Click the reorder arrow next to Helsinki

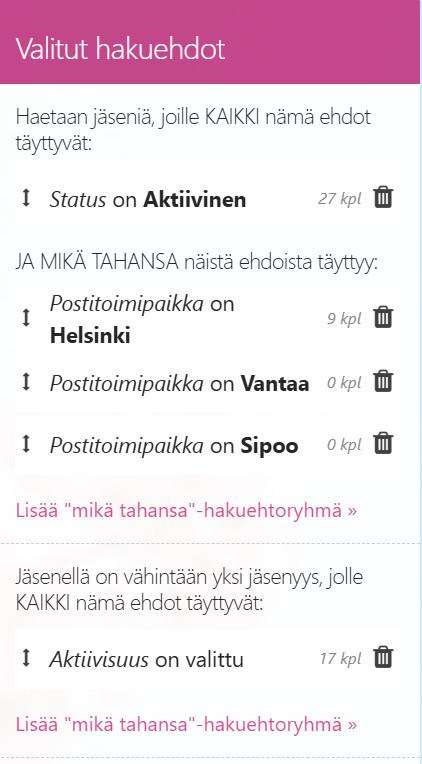tap(26, 318)
